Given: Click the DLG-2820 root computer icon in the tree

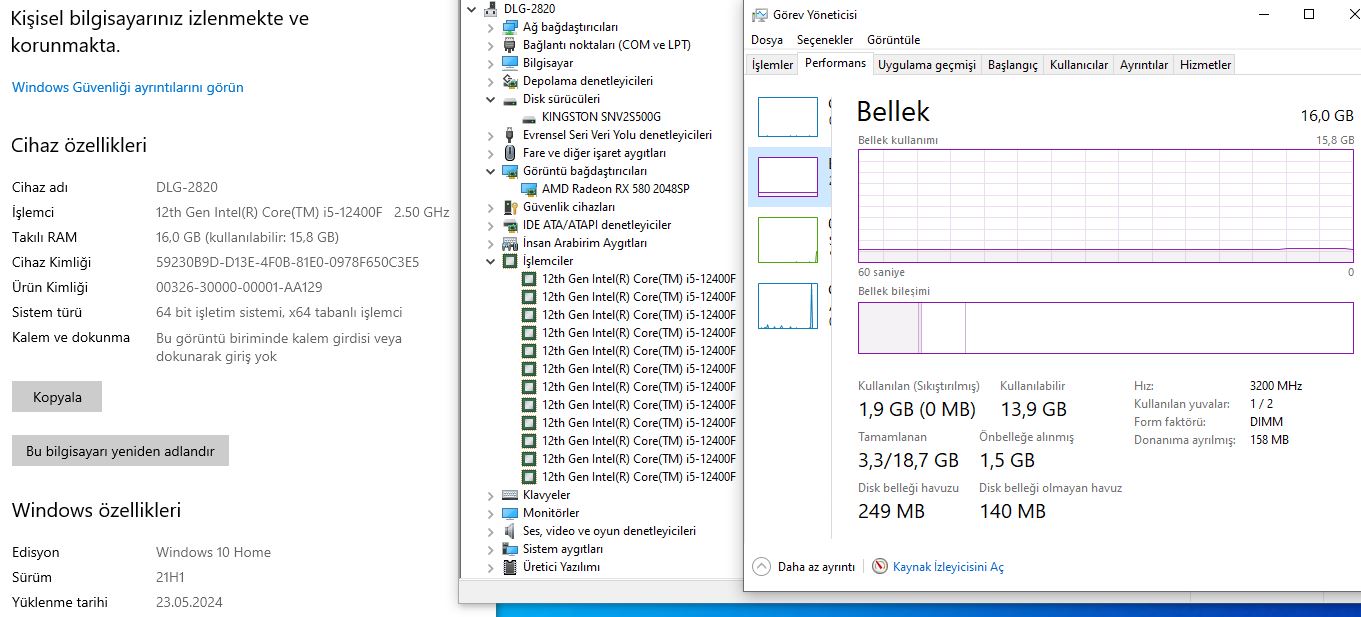Looking at the screenshot, I should (x=490, y=9).
